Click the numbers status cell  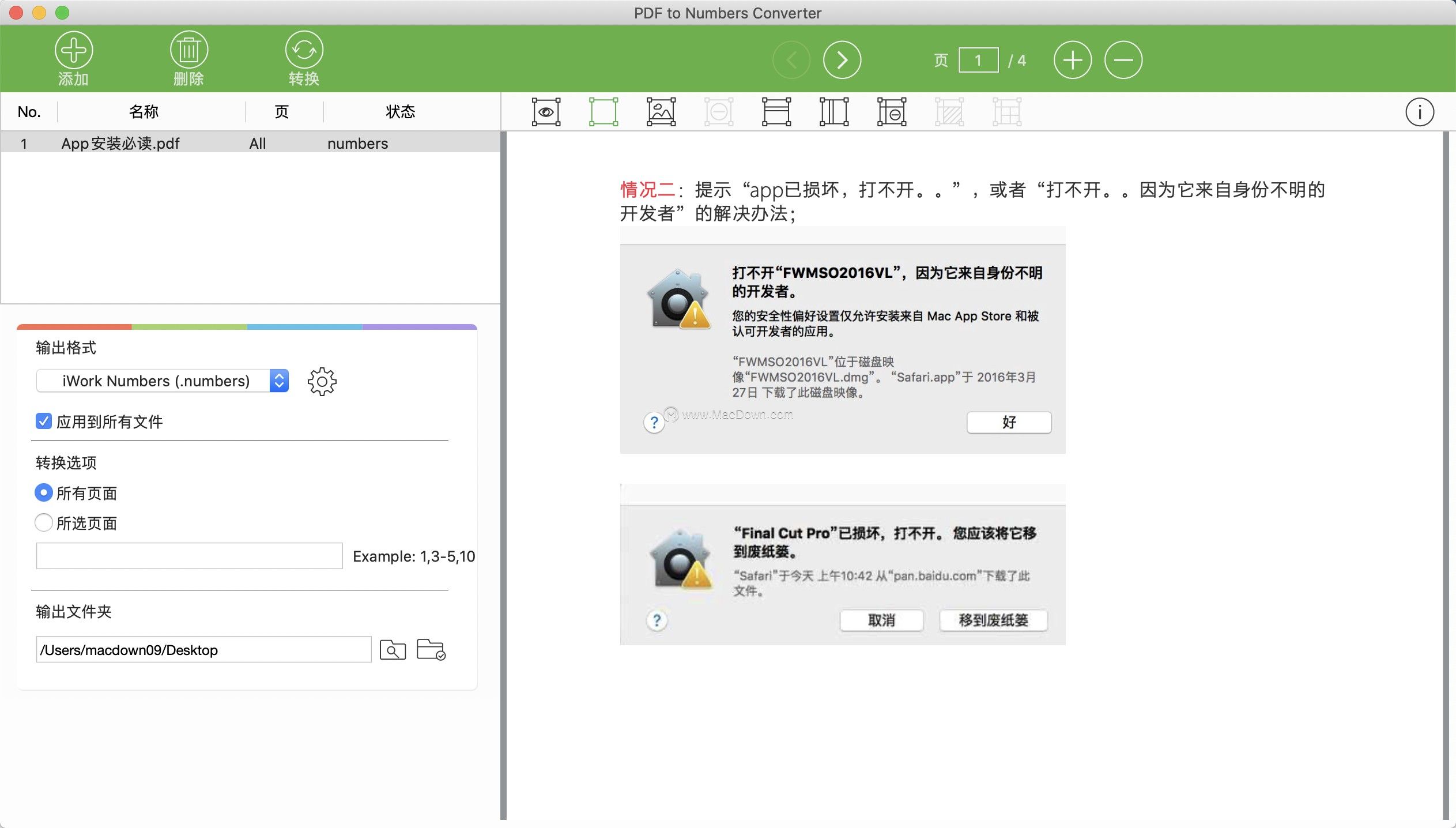(x=357, y=143)
